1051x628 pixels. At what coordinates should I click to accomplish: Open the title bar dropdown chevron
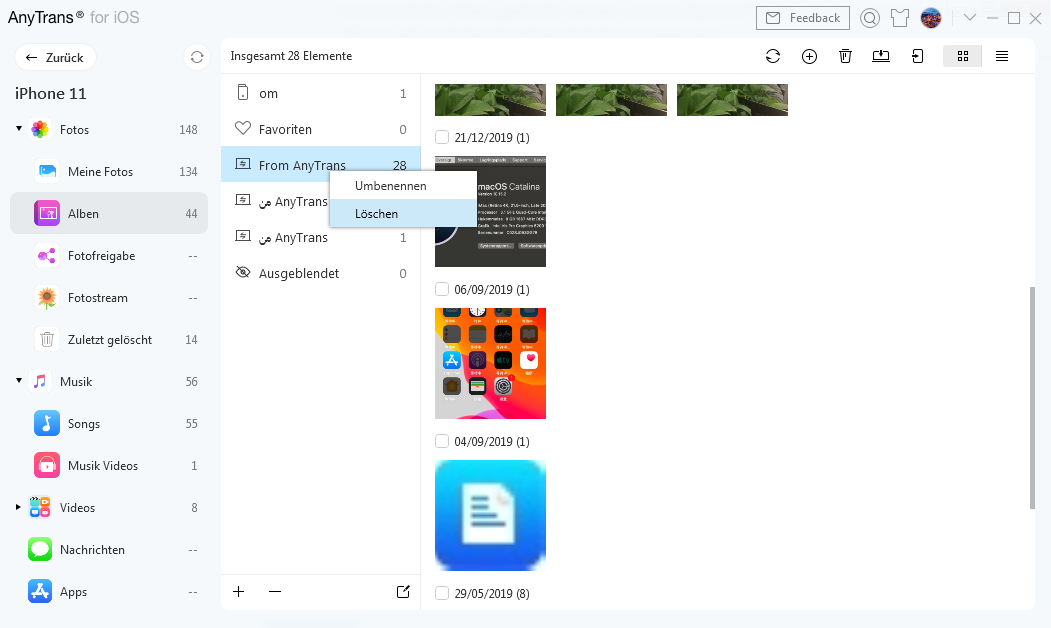(969, 17)
